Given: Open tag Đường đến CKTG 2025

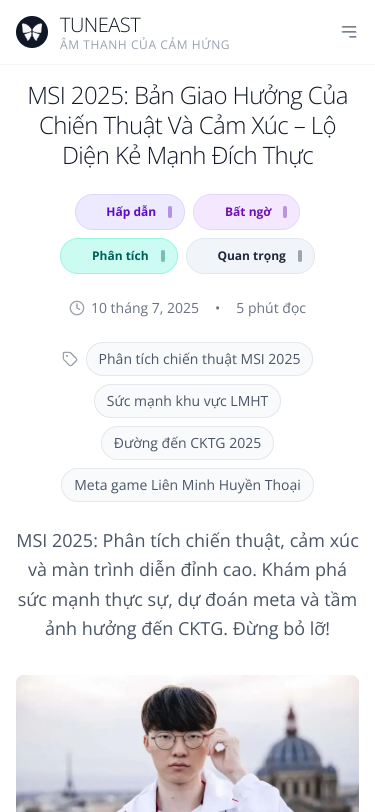Looking at the screenshot, I should tap(188, 443).
